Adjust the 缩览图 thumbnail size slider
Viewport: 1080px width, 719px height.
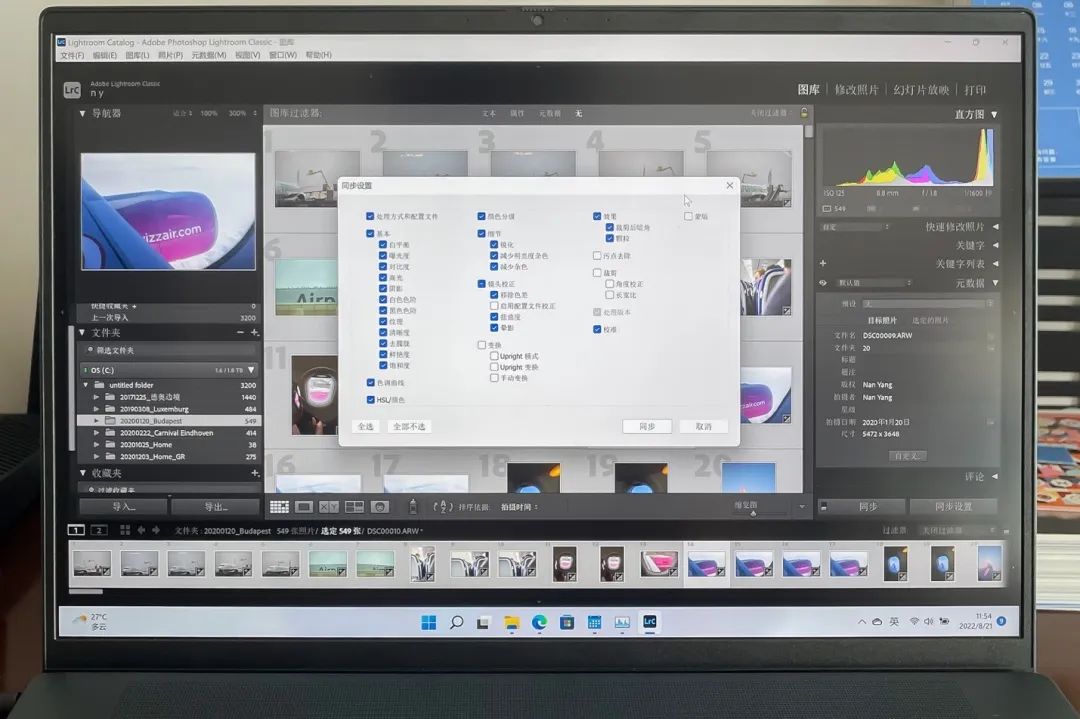753,513
